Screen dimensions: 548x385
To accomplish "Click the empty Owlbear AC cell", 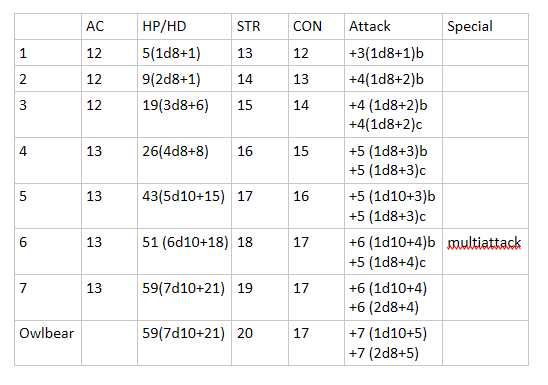I will [109, 343].
